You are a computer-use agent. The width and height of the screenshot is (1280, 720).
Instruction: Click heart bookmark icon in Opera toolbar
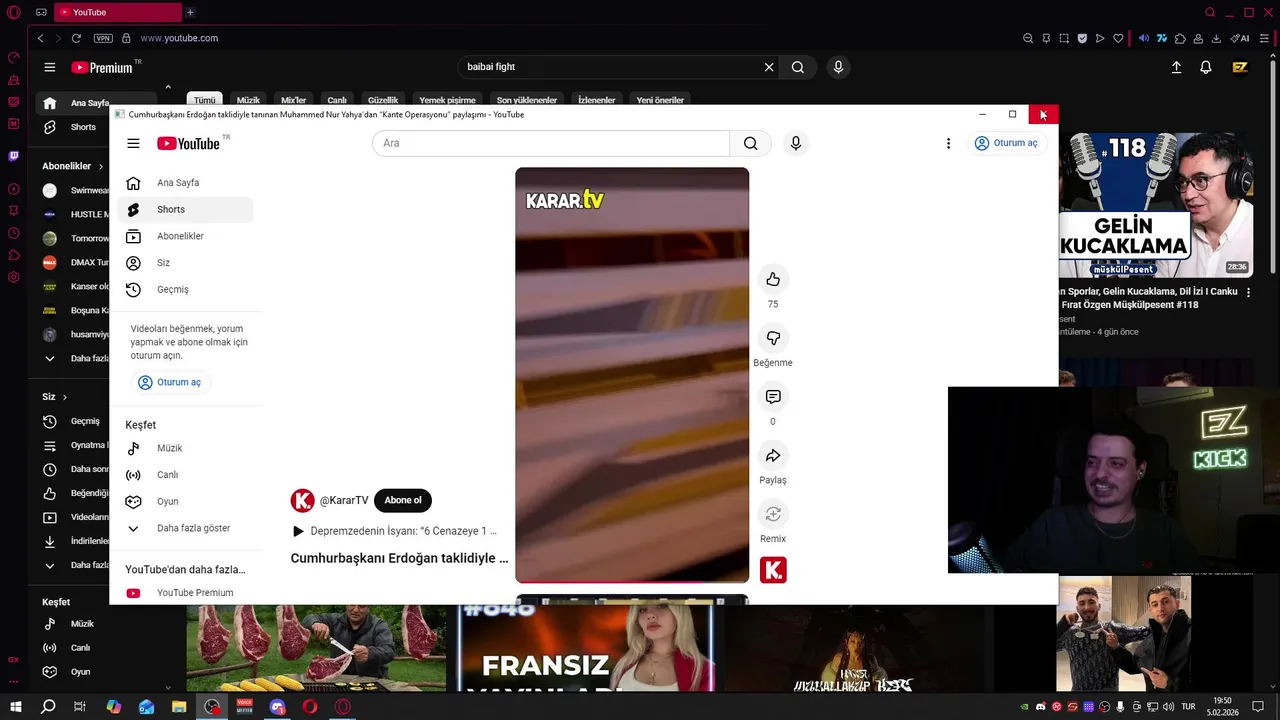[x=1118, y=38]
